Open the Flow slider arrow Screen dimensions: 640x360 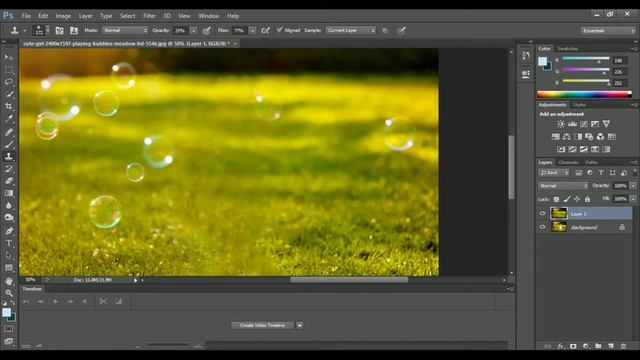(253, 30)
